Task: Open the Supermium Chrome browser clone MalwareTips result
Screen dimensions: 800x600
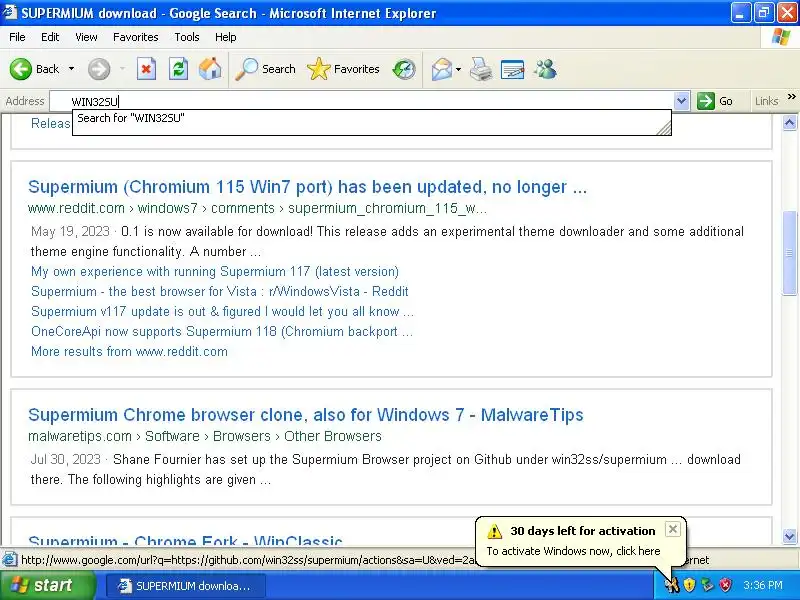Action: click(x=306, y=415)
